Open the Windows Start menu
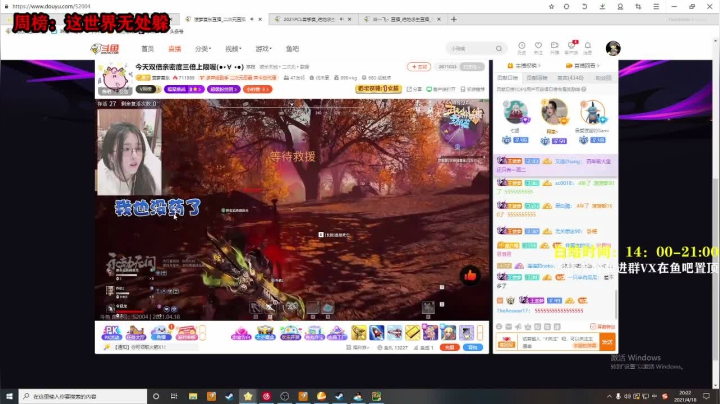Image resolution: width=720 pixels, height=404 pixels. tap(9, 396)
